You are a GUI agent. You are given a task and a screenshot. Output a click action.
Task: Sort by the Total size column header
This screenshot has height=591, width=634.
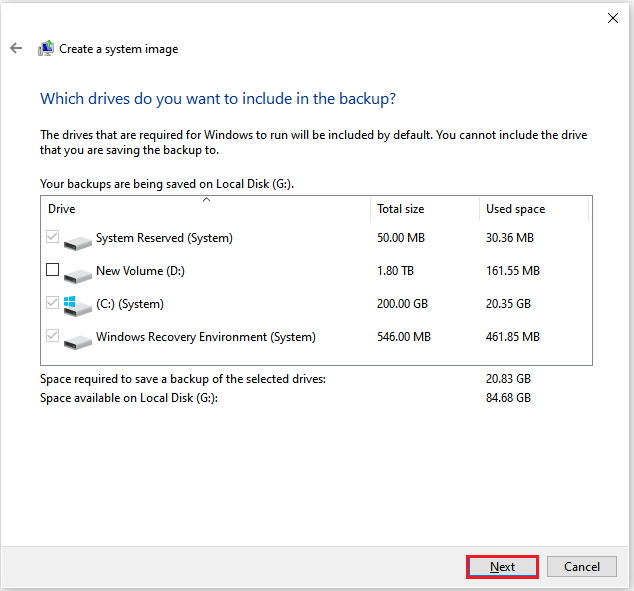[425, 209]
